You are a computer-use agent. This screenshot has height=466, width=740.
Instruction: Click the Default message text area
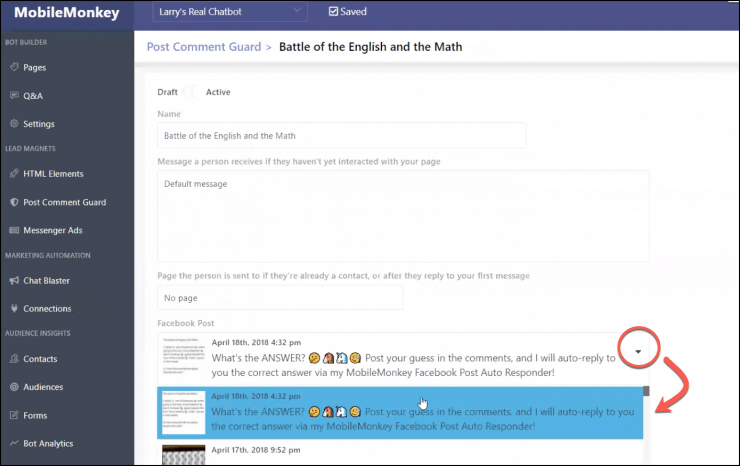coord(403,216)
